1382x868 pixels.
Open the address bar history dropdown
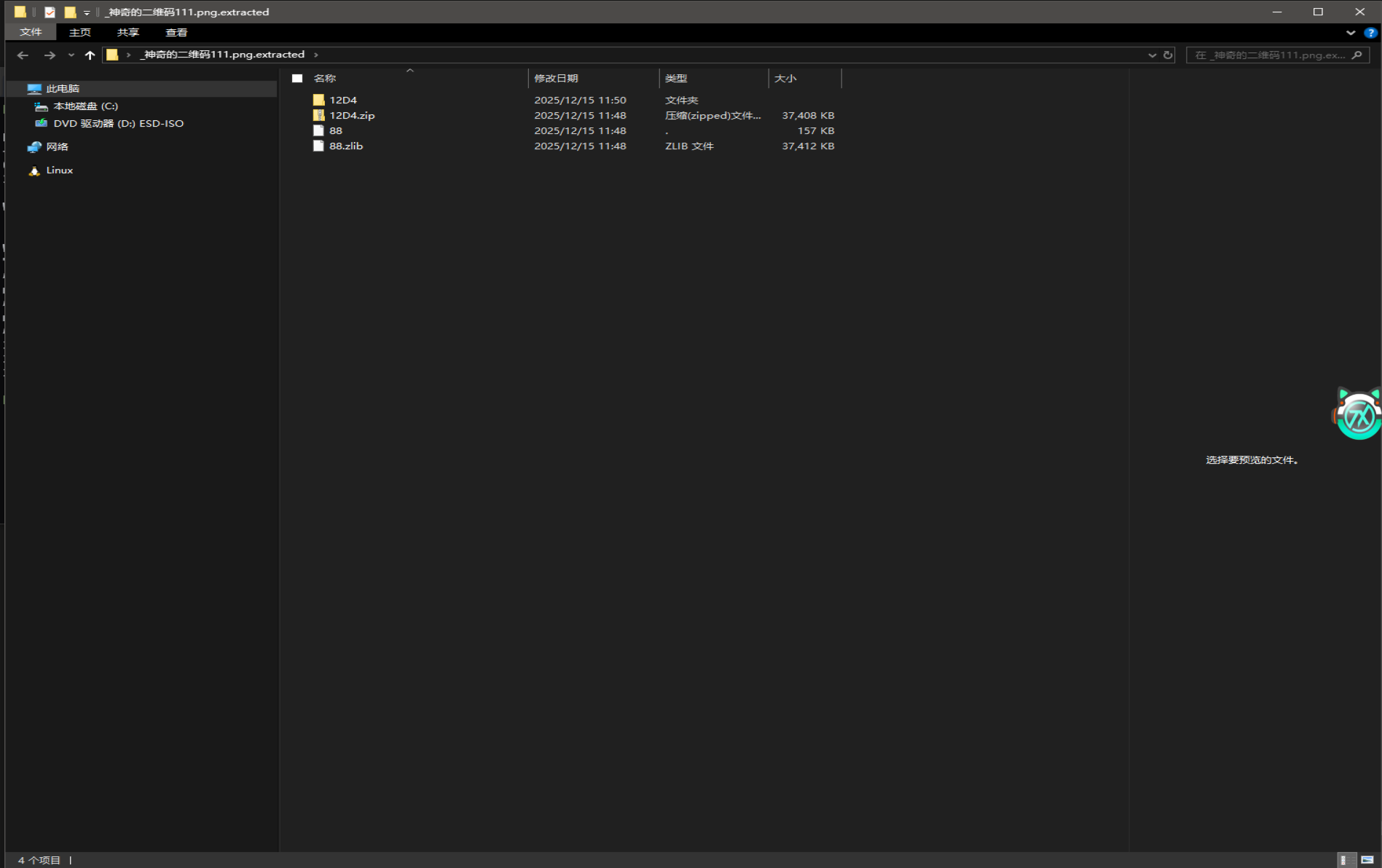point(1152,55)
